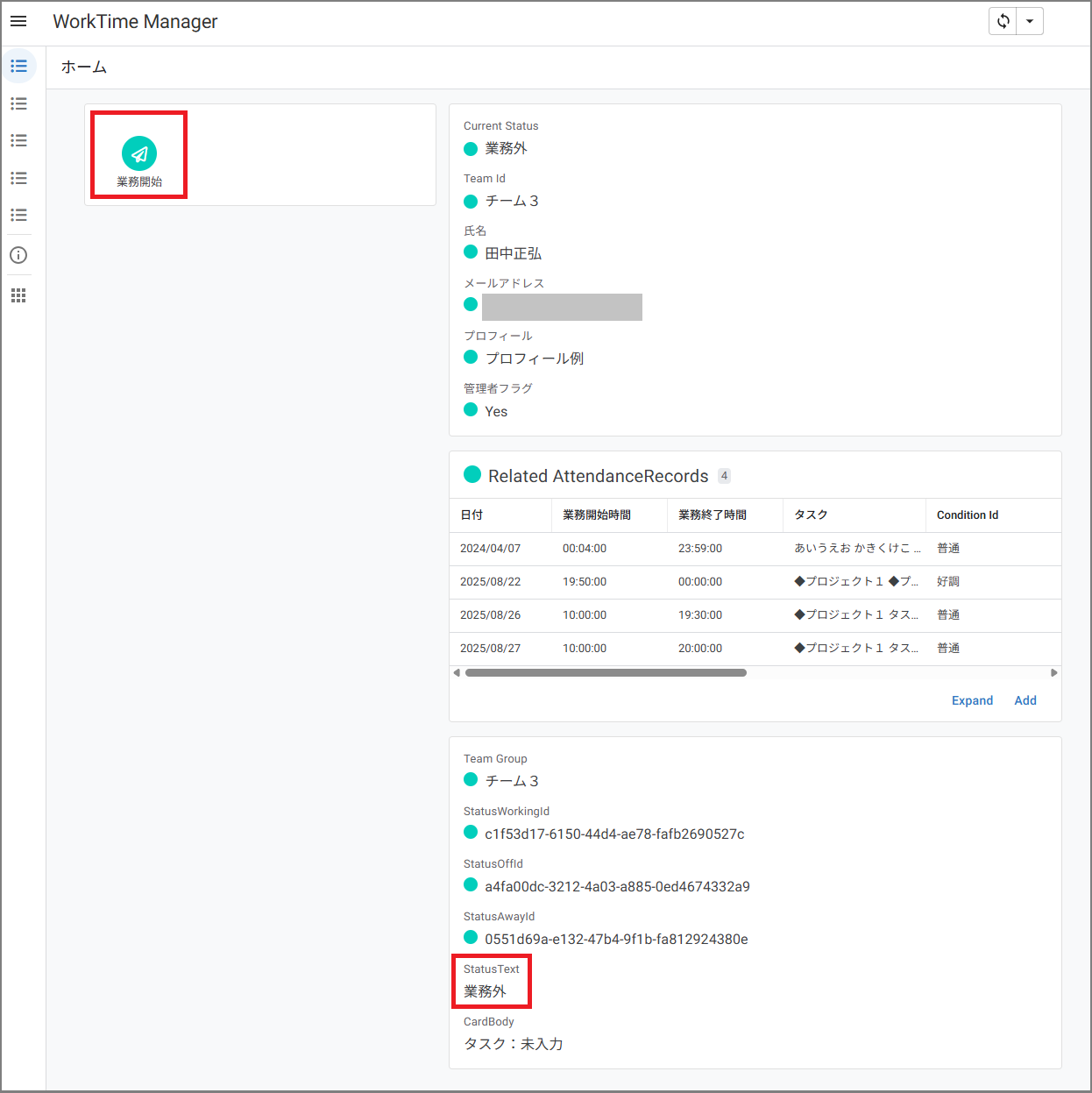Viewport: 1092px width, 1093px height.
Task: Open the info circle icon in the sidebar
Action: pos(18,255)
